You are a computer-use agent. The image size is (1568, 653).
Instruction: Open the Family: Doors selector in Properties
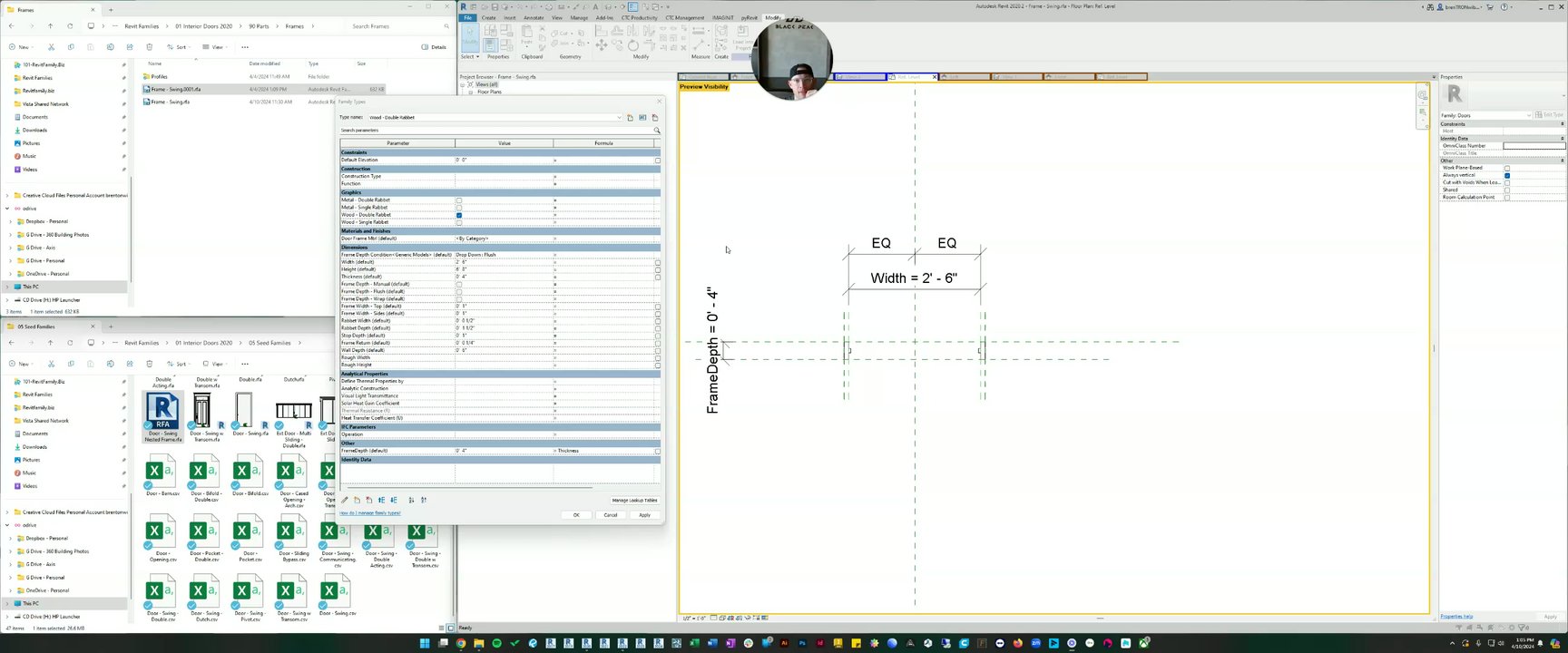click(x=1485, y=115)
